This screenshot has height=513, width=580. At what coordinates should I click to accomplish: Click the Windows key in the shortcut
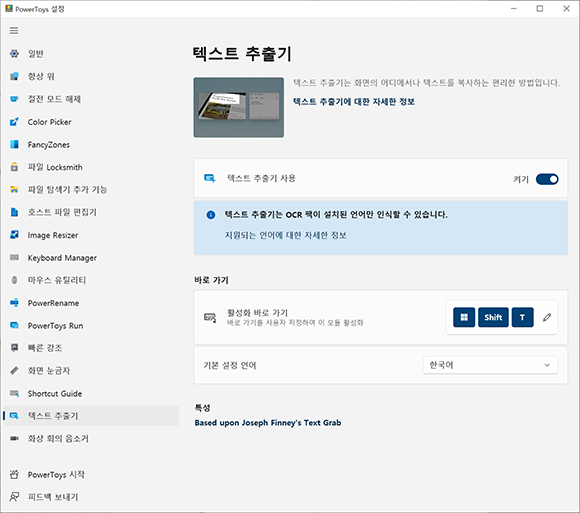click(x=464, y=317)
